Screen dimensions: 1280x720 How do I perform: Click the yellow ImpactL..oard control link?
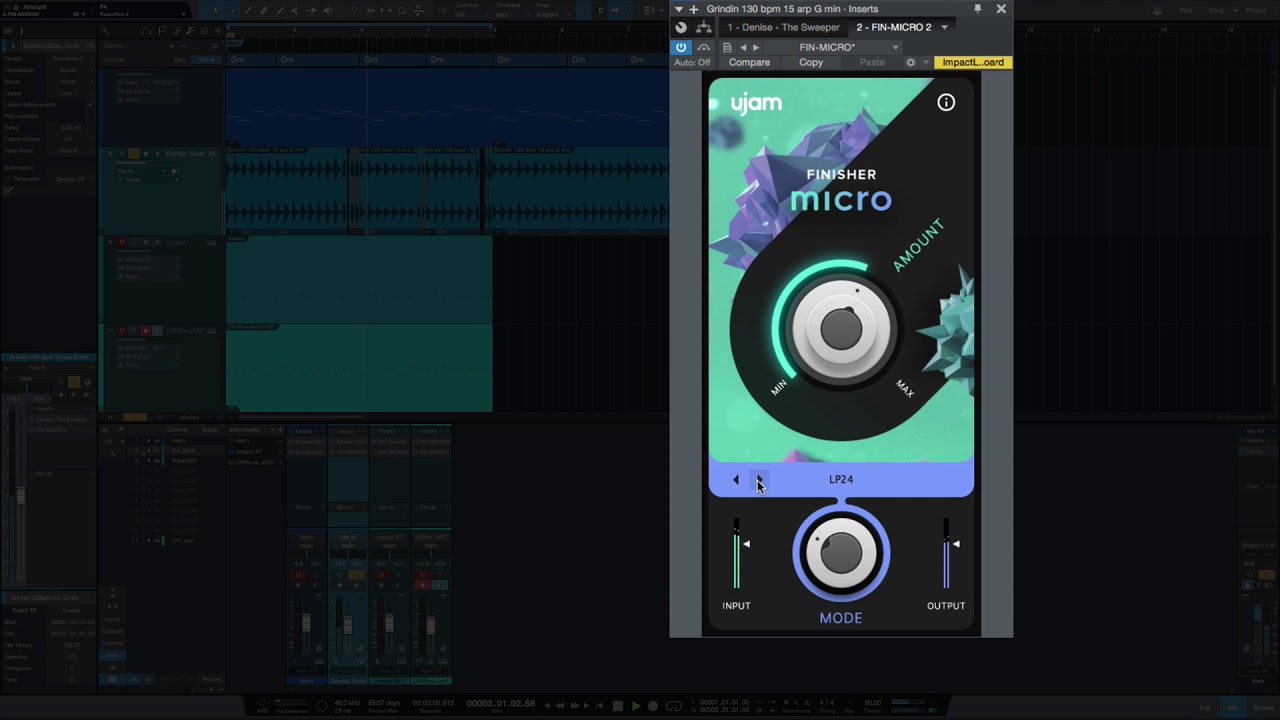pyautogui.click(x=973, y=62)
